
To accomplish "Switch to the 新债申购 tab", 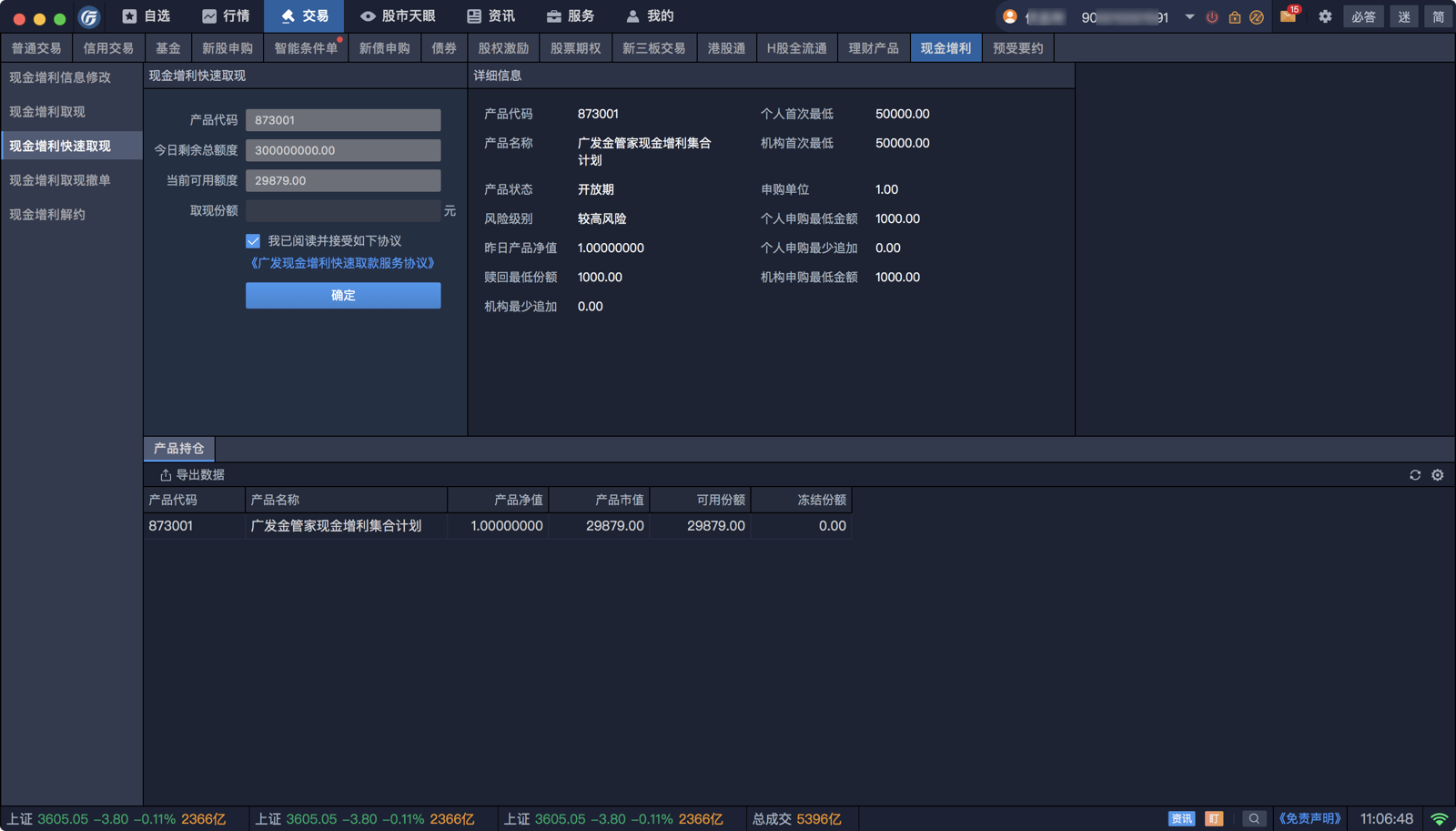I will coord(385,48).
